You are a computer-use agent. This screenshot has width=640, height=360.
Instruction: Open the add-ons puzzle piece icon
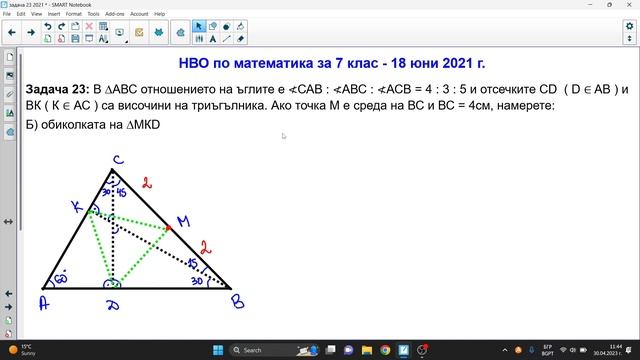[180, 33]
